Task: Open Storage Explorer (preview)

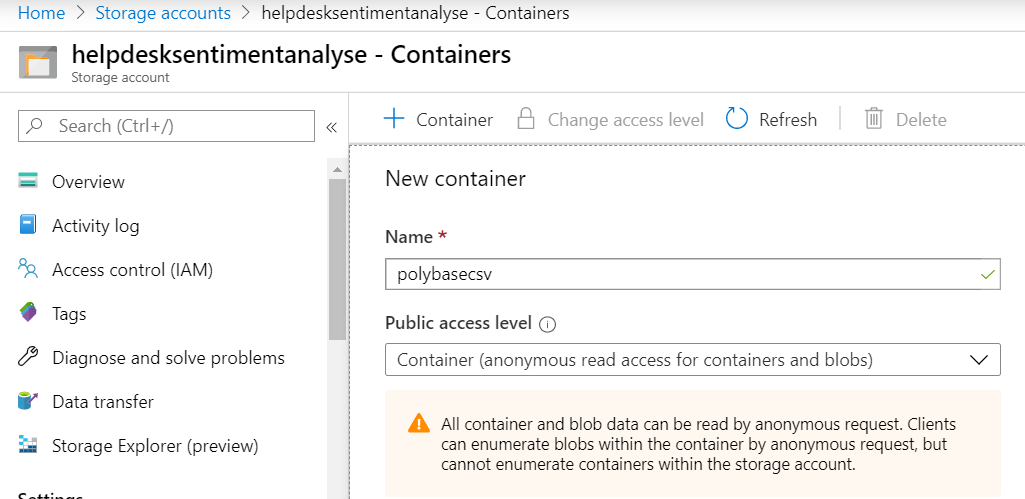Action: coord(156,446)
